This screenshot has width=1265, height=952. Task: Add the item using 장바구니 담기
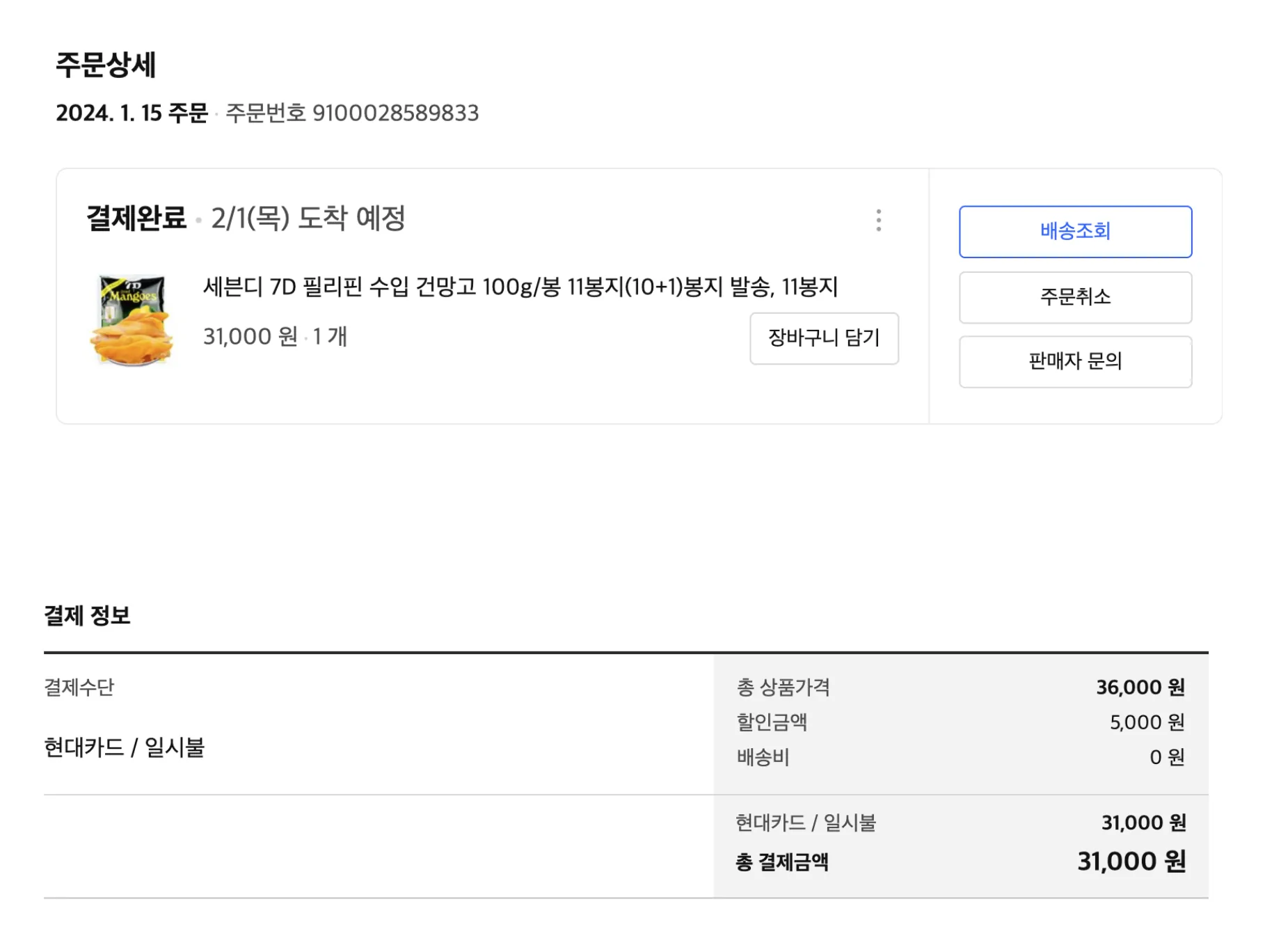tap(824, 339)
